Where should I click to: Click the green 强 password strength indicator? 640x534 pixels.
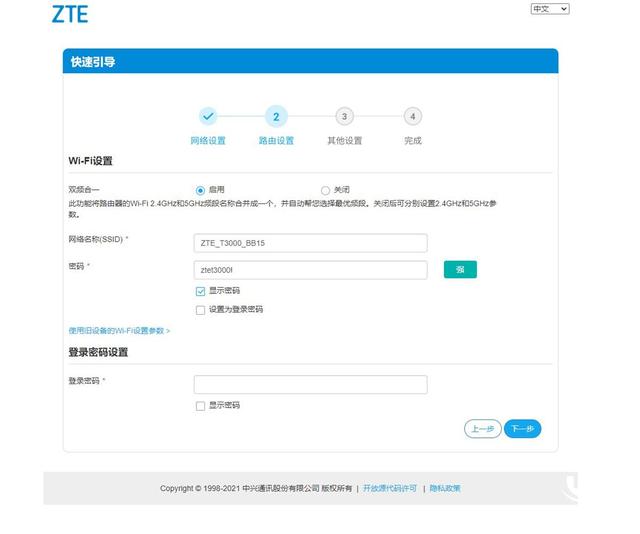[460, 270]
